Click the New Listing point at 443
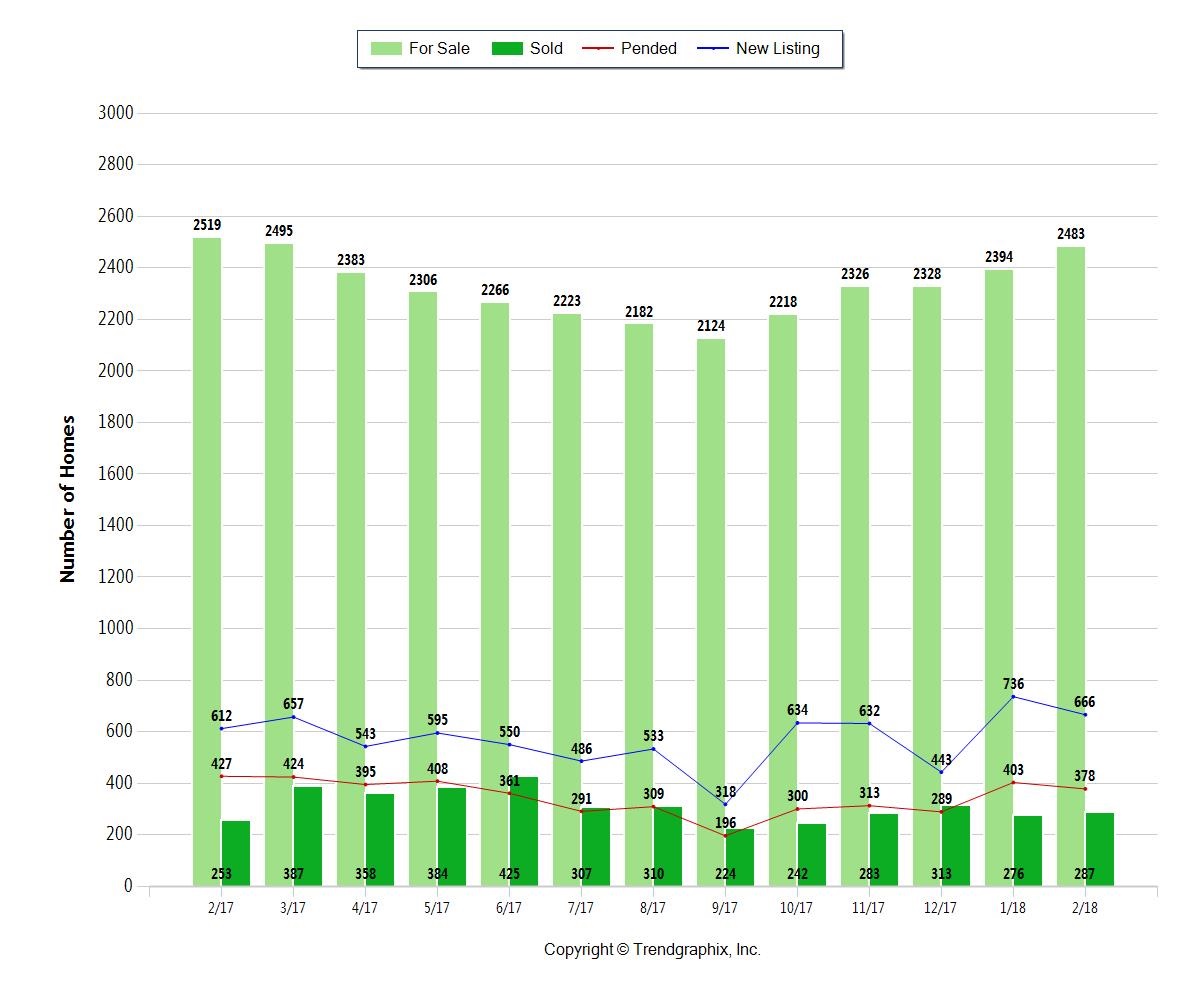This screenshot has width=1200, height=1000. [941, 772]
